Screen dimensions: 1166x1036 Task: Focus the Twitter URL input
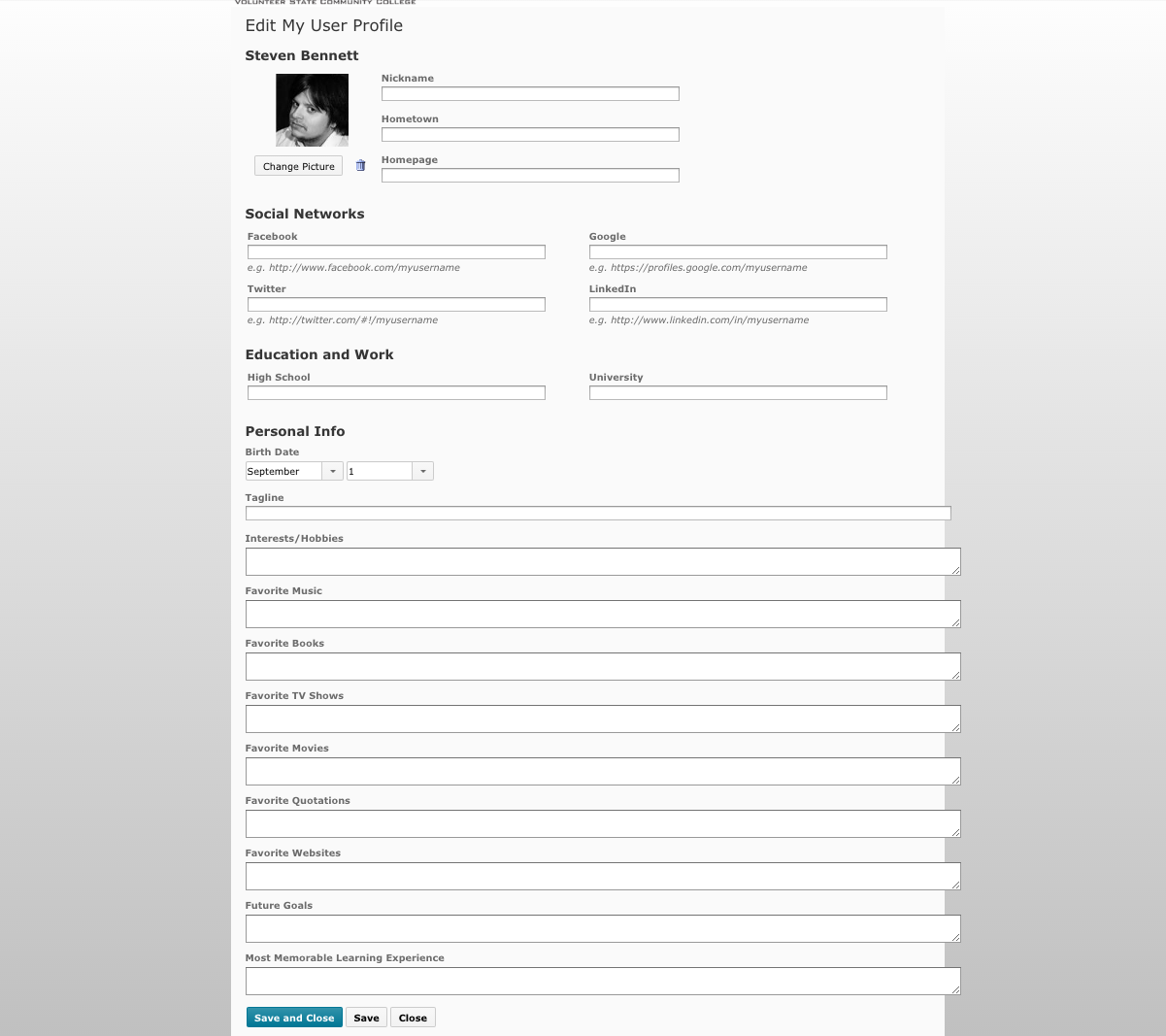pyautogui.click(x=396, y=305)
